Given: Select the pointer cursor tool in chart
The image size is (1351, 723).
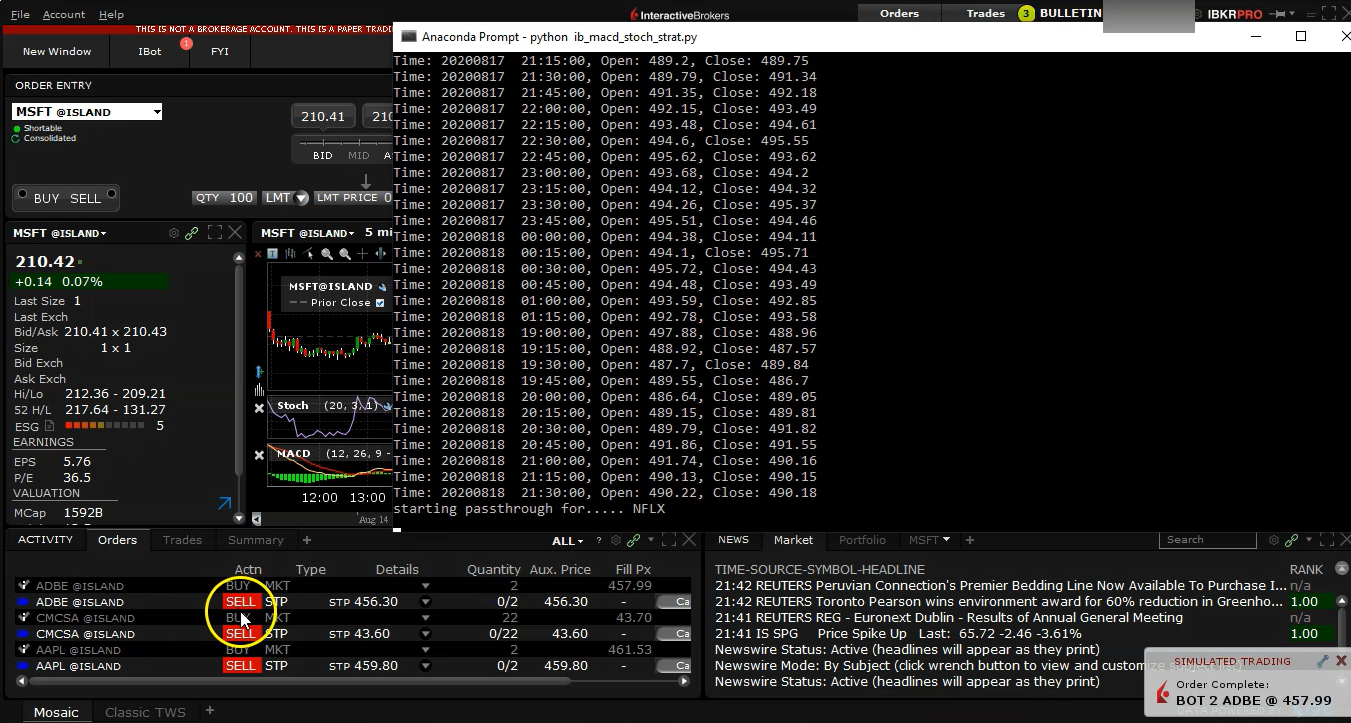Looking at the screenshot, I should point(309,254).
